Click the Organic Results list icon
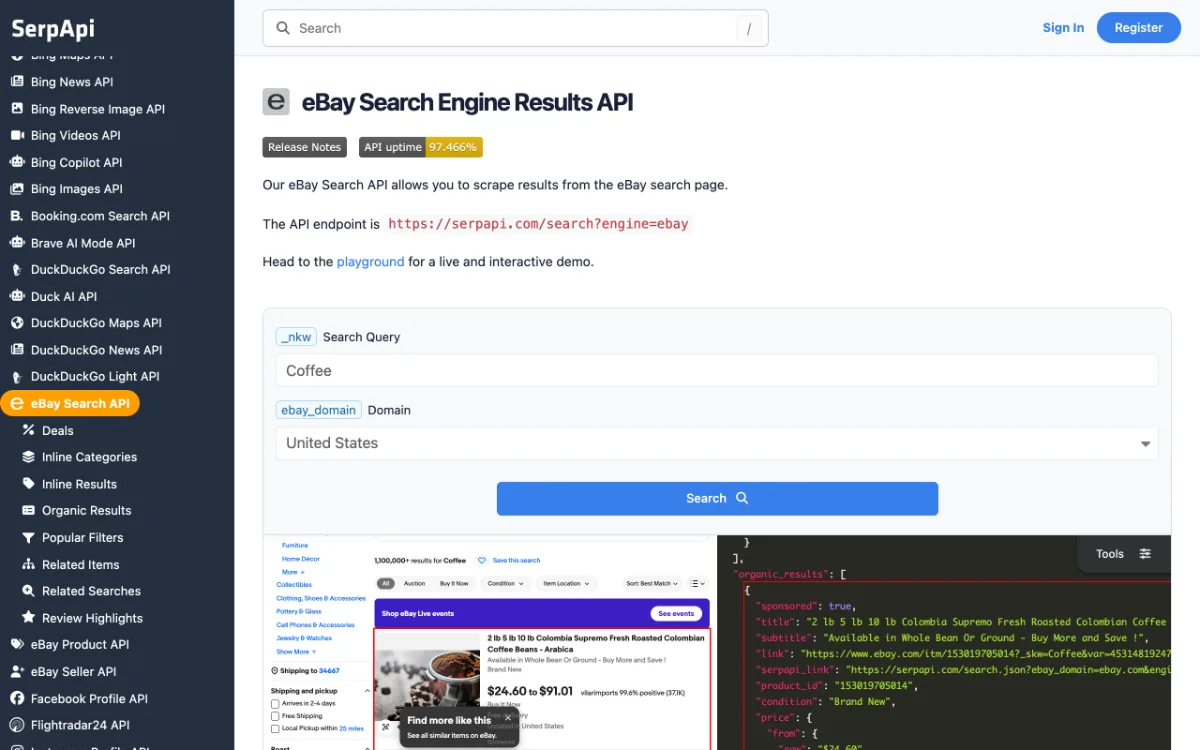Viewport: 1200px width, 750px height. [28, 510]
